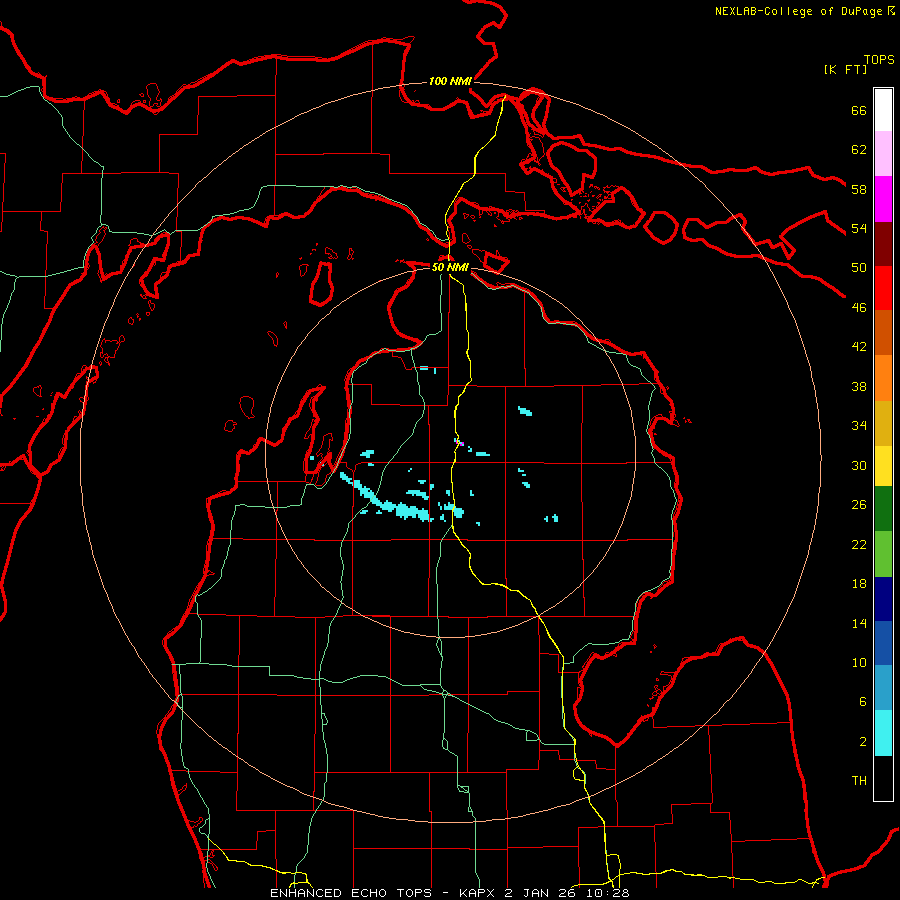Image resolution: width=900 pixels, height=900 pixels.
Task: Click the 'KAPX' radar station identifier
Action: 478,893
